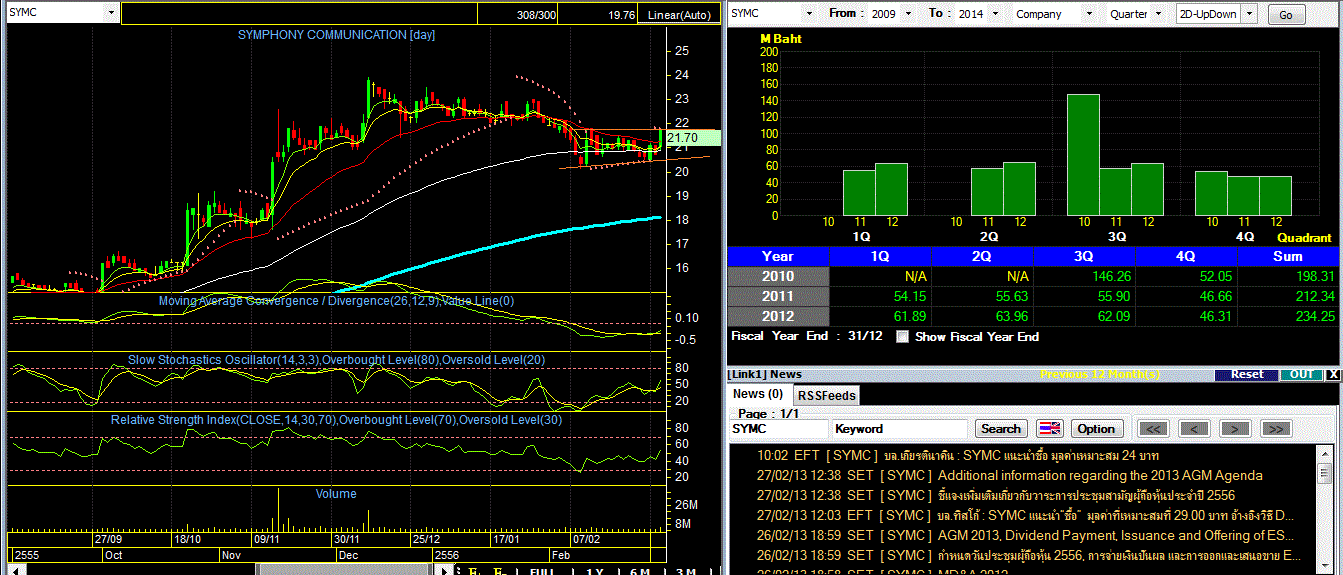Expand the From year 2009 dropdown

(x=908, y=13)
